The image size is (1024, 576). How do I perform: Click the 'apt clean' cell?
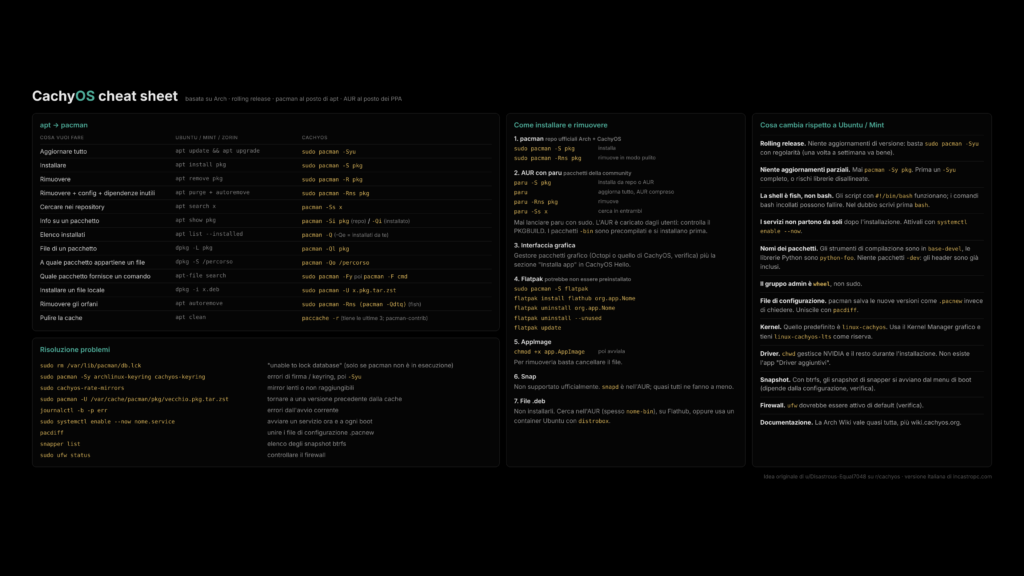pyautogui.click(x=190, y=317)
